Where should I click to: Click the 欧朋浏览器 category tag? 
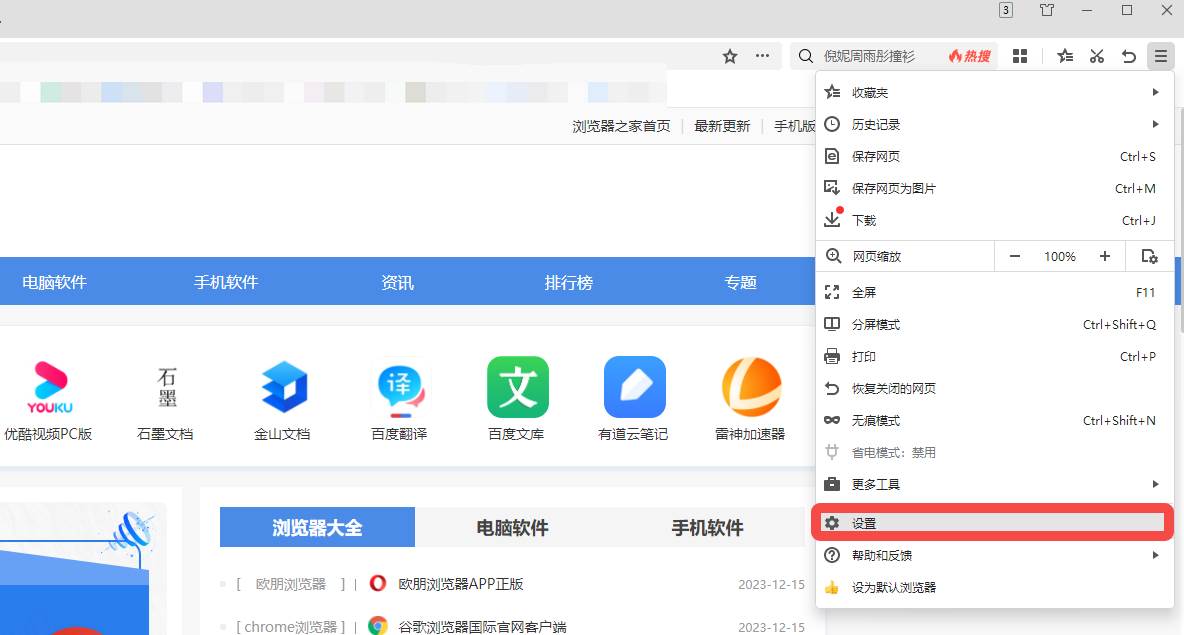[291, 584]
